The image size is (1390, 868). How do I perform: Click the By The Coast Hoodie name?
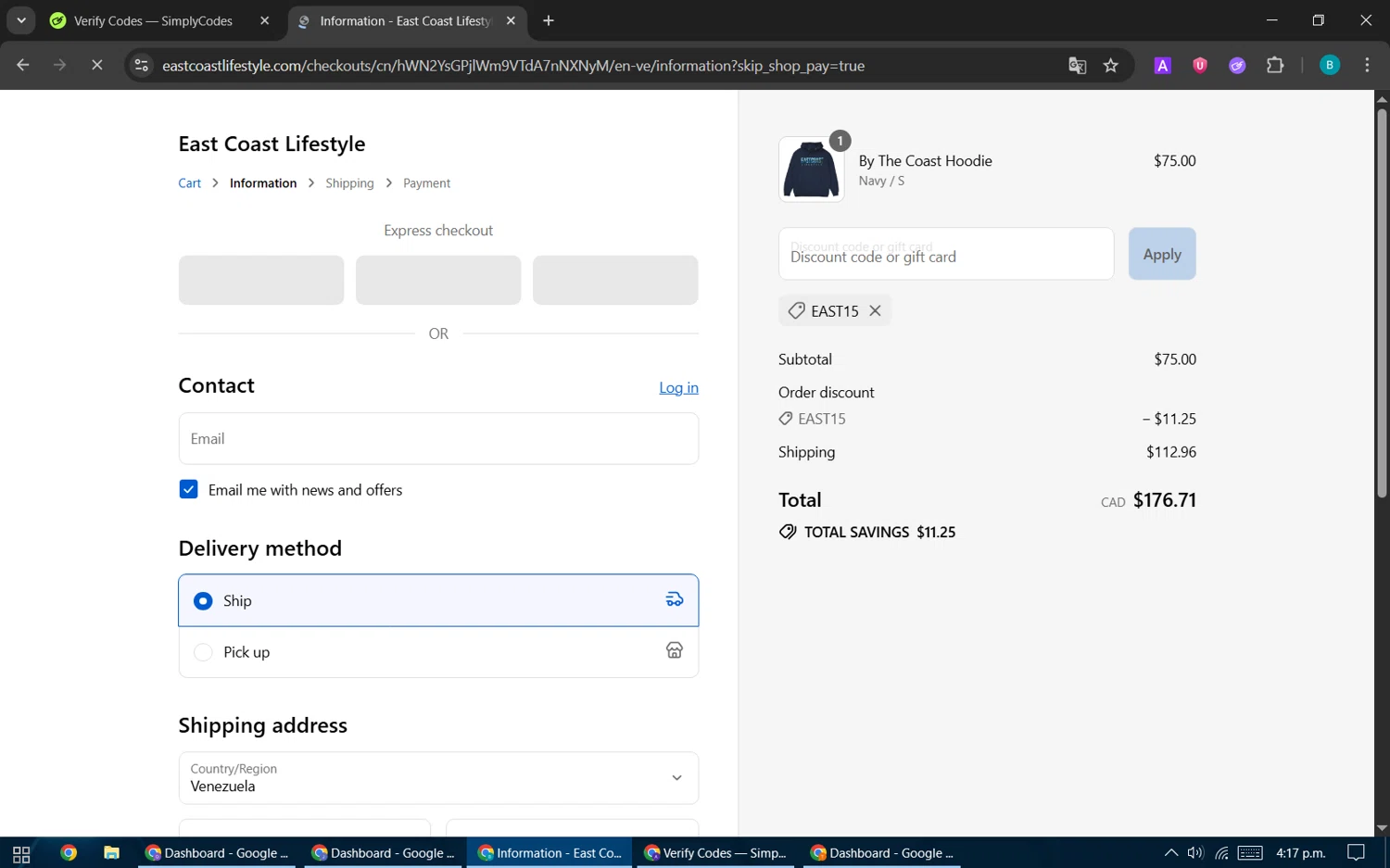(925, 161)
